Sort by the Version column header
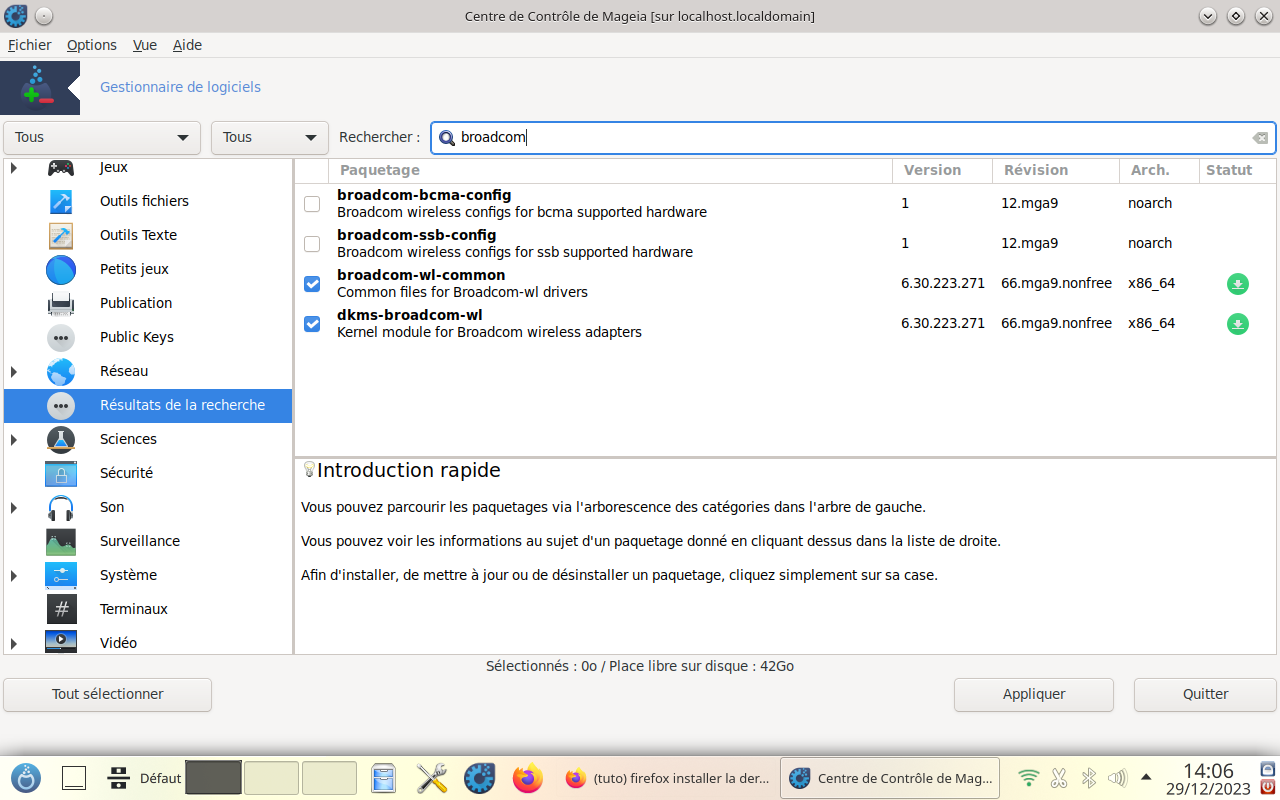Viewport: 1280px width, 800px height. tap(942, 170)
